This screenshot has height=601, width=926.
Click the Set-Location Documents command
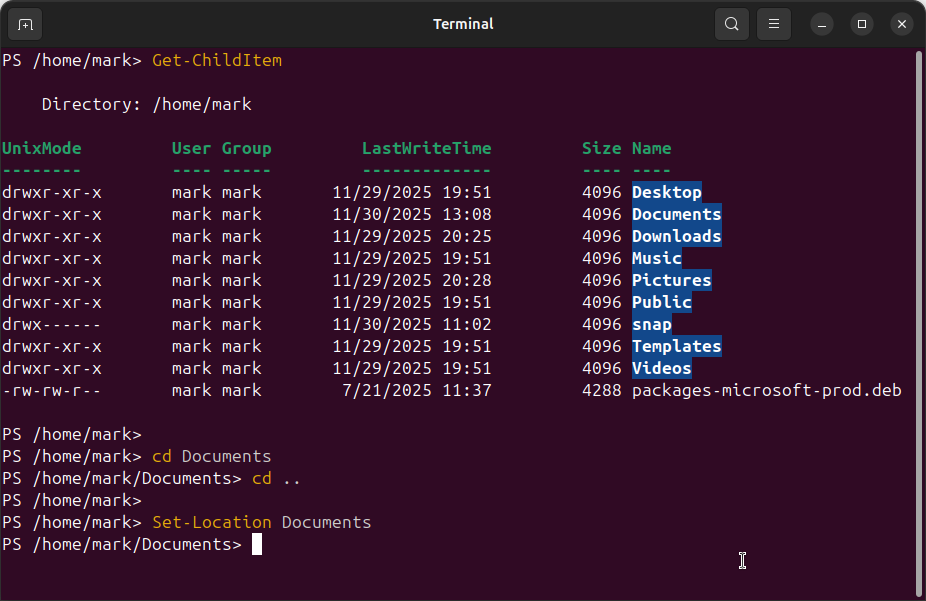coord(260,522)
